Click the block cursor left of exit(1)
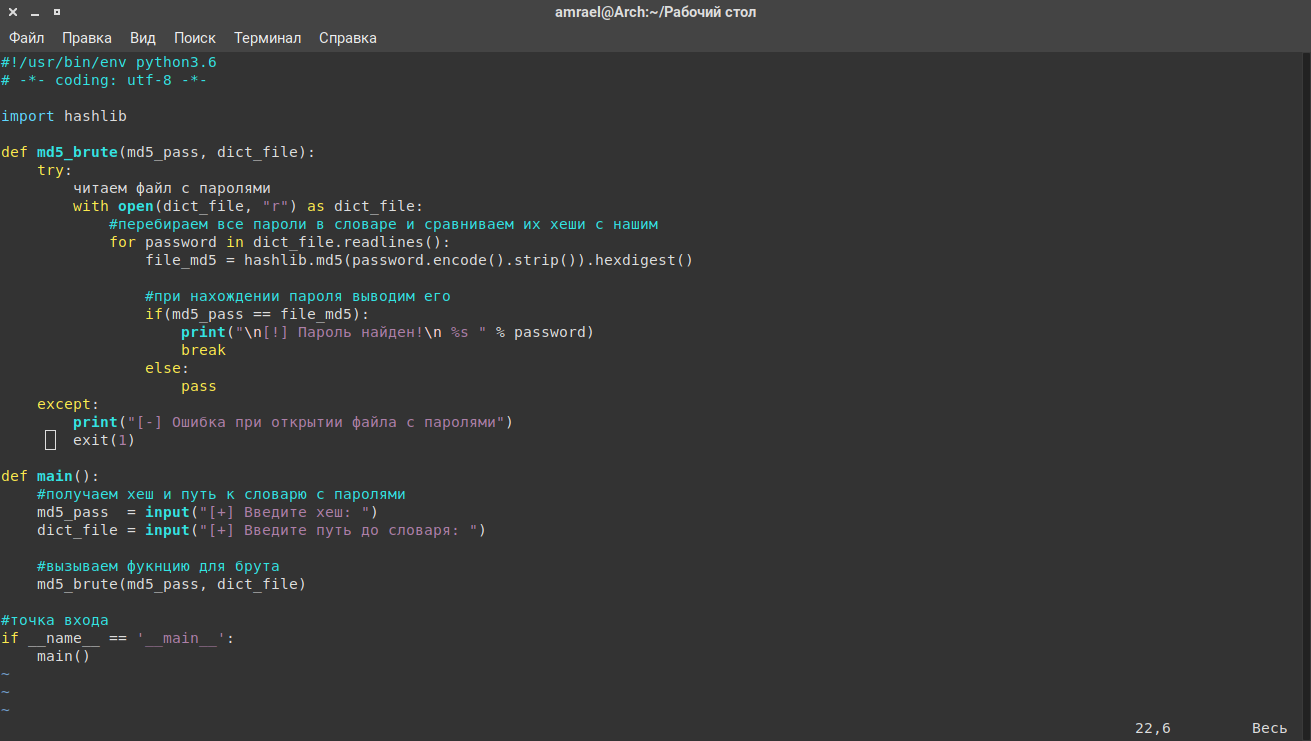Image resolution: width=1311 pixels, height=741 pixels. click(50, 440)
